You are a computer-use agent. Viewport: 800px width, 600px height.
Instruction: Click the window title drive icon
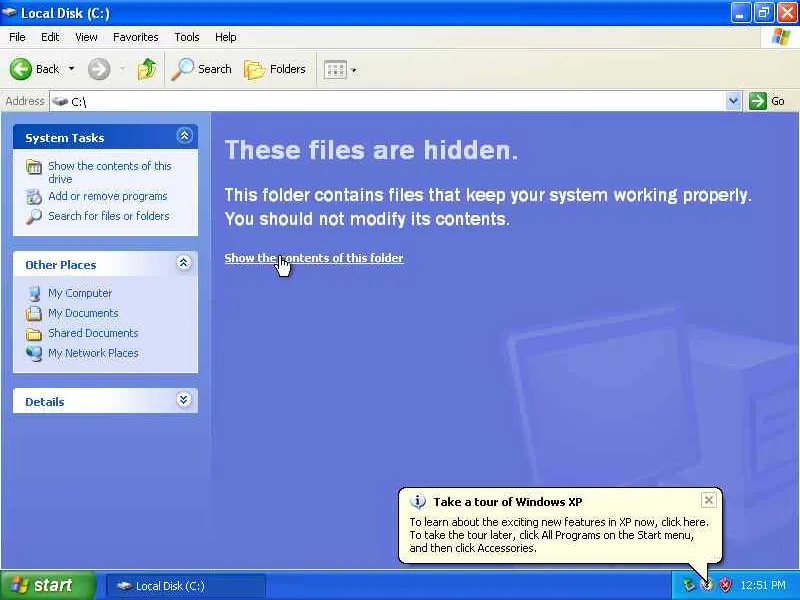9,12
